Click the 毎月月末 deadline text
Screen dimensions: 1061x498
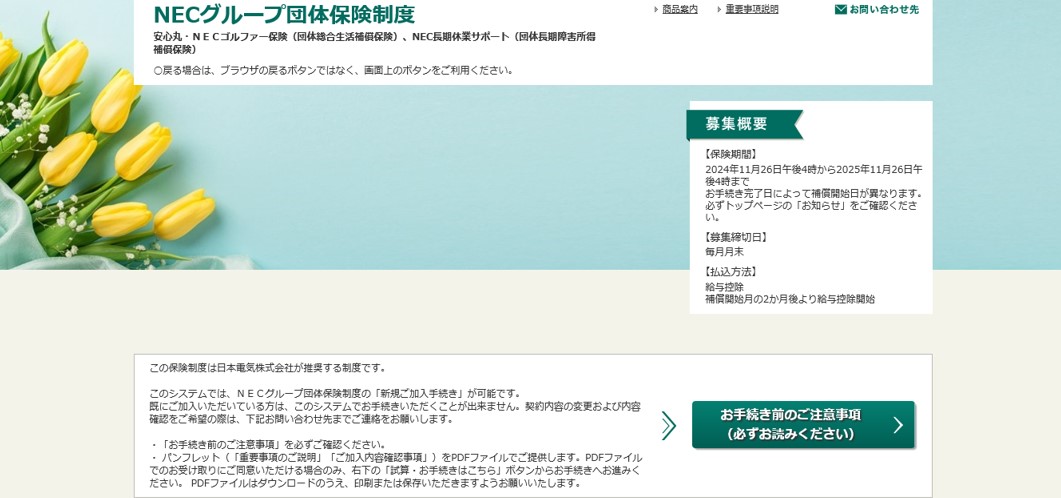[x=724, y=252]
